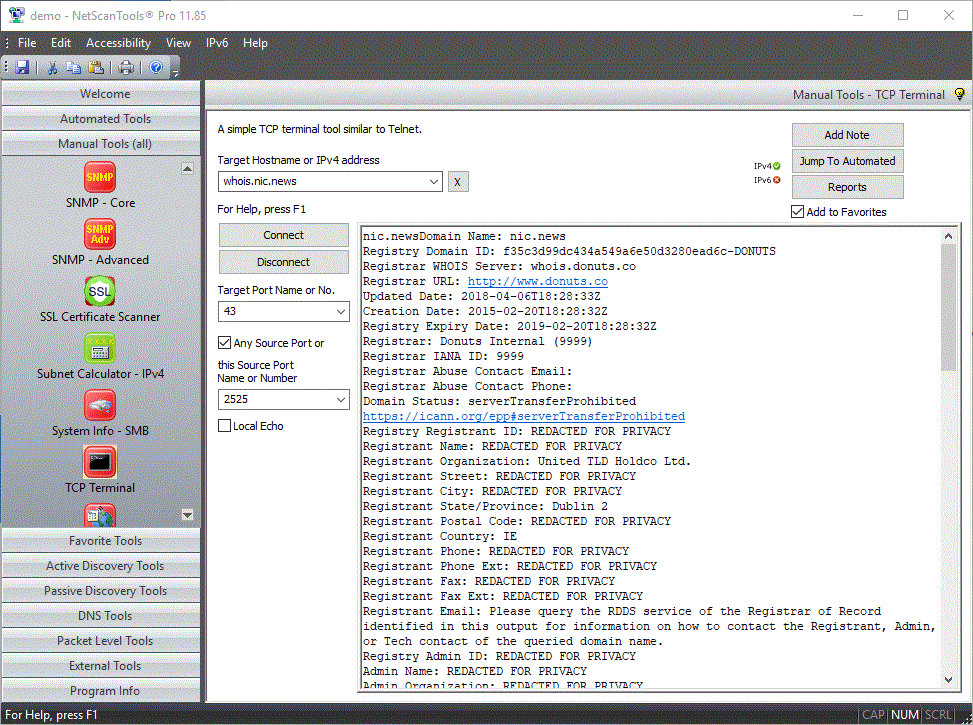The height and width of the screenshot is (725, 973).
Task: Open the Accessibility menu
Action: point(118,43)
